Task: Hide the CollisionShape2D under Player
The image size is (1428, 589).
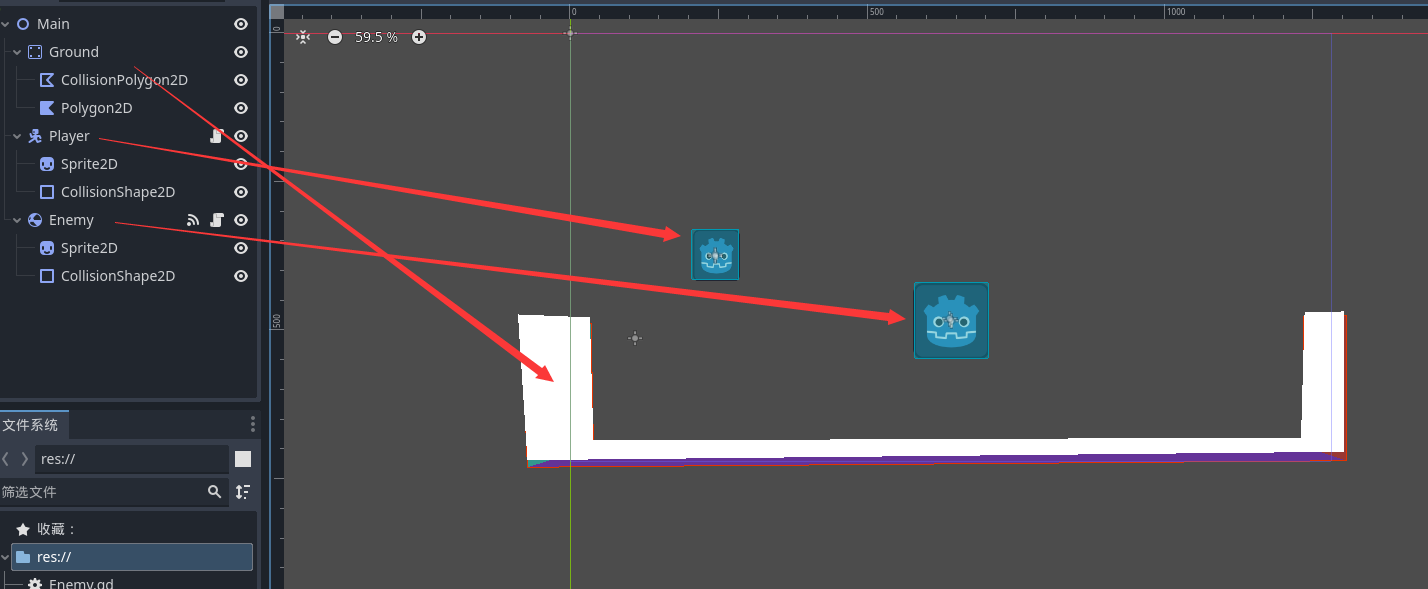Action: click(x=240, y=192)
